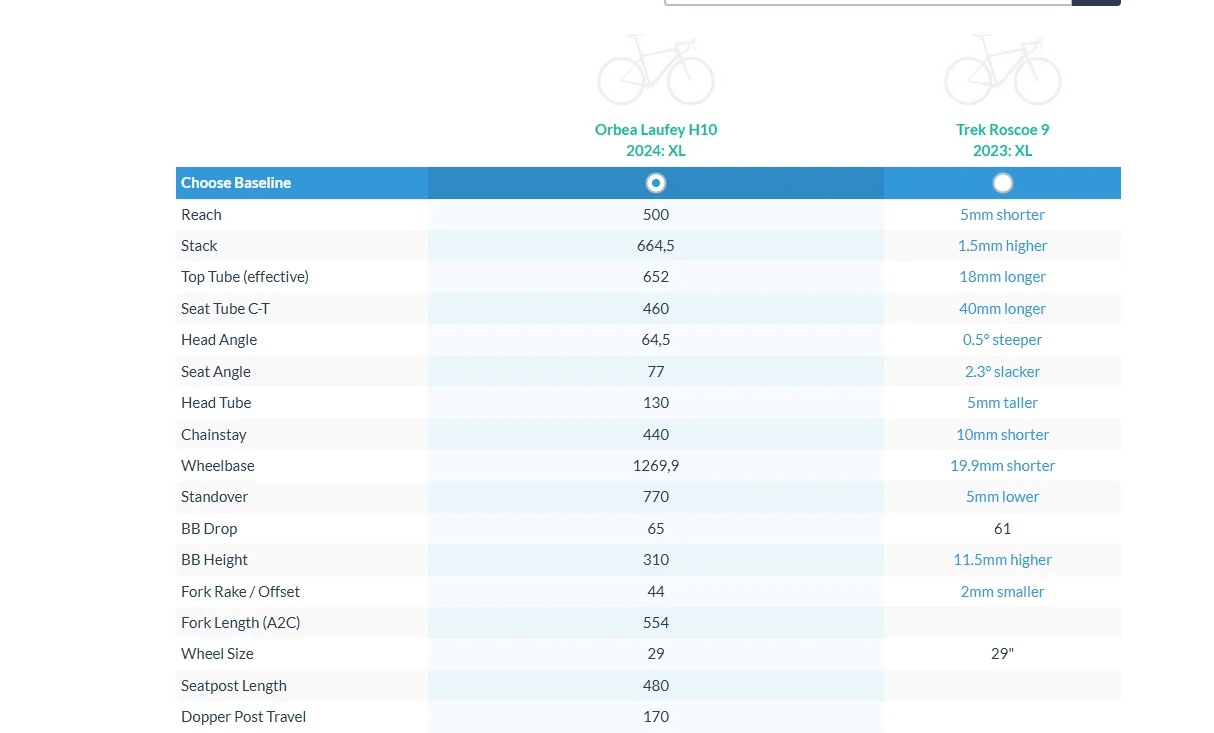Click the Orbea Laufey H10 bike icon
Screen dimensions: 1214x733
point(655,72)
